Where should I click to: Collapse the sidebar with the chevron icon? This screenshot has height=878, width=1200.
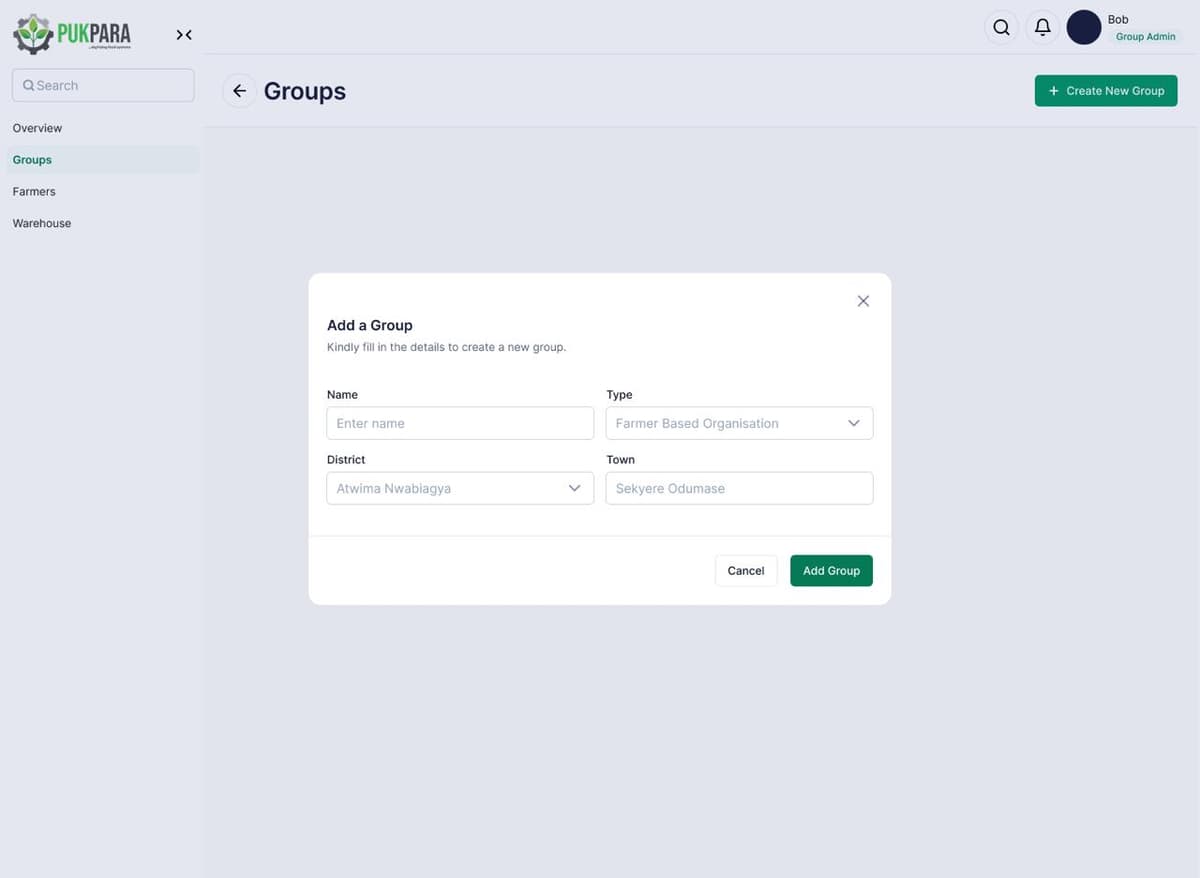(183, 34)
